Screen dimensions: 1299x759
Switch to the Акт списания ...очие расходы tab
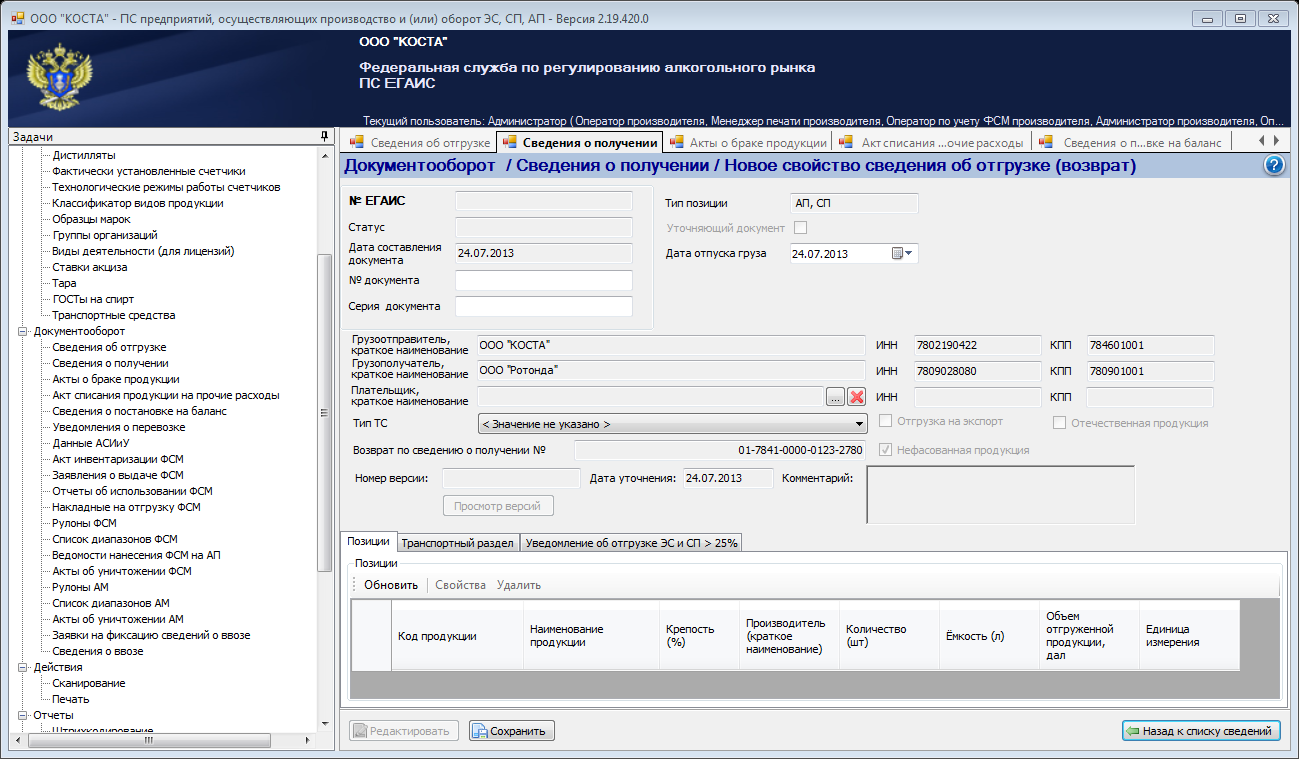pos(931,143)
